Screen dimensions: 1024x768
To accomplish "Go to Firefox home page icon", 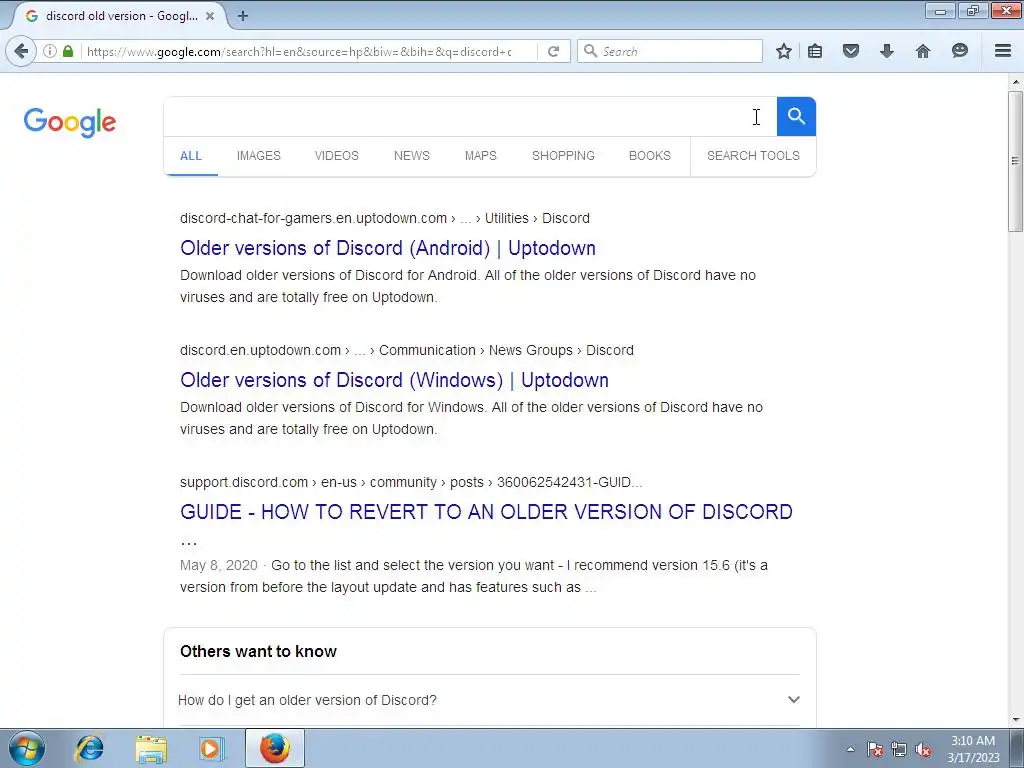I will (x=923, y=51).
